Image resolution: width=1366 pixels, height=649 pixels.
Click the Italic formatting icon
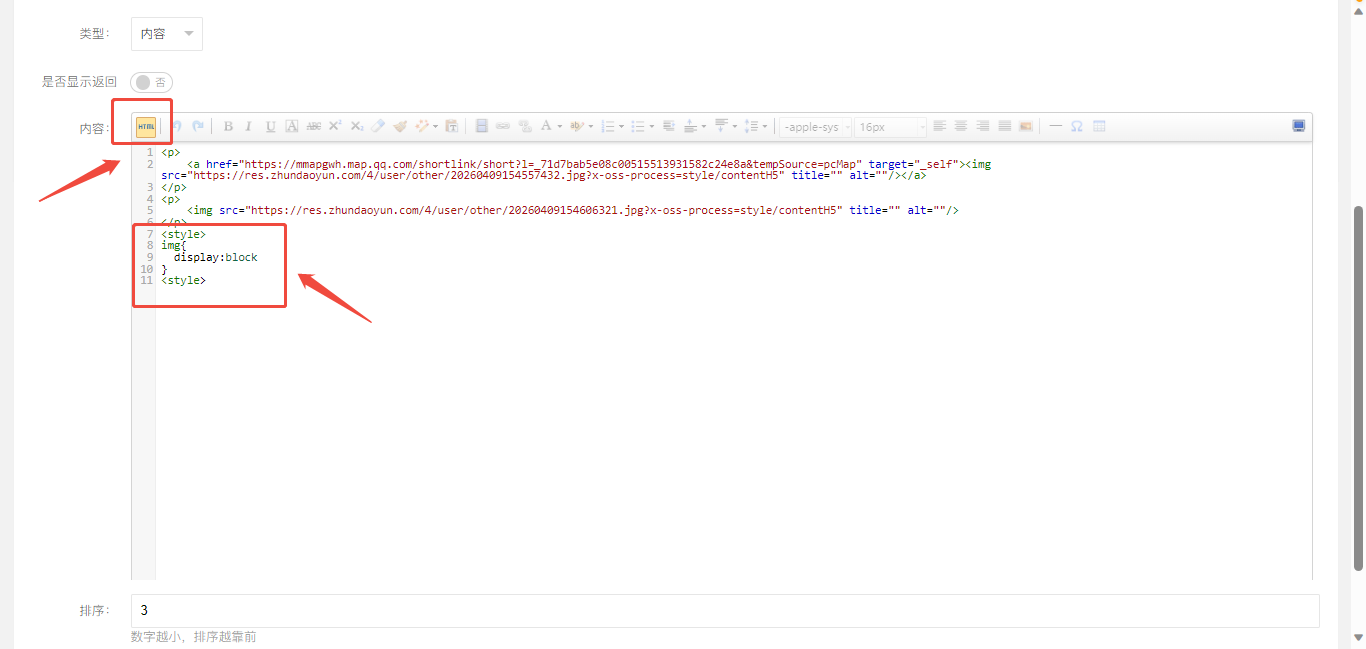coord(248,126)
